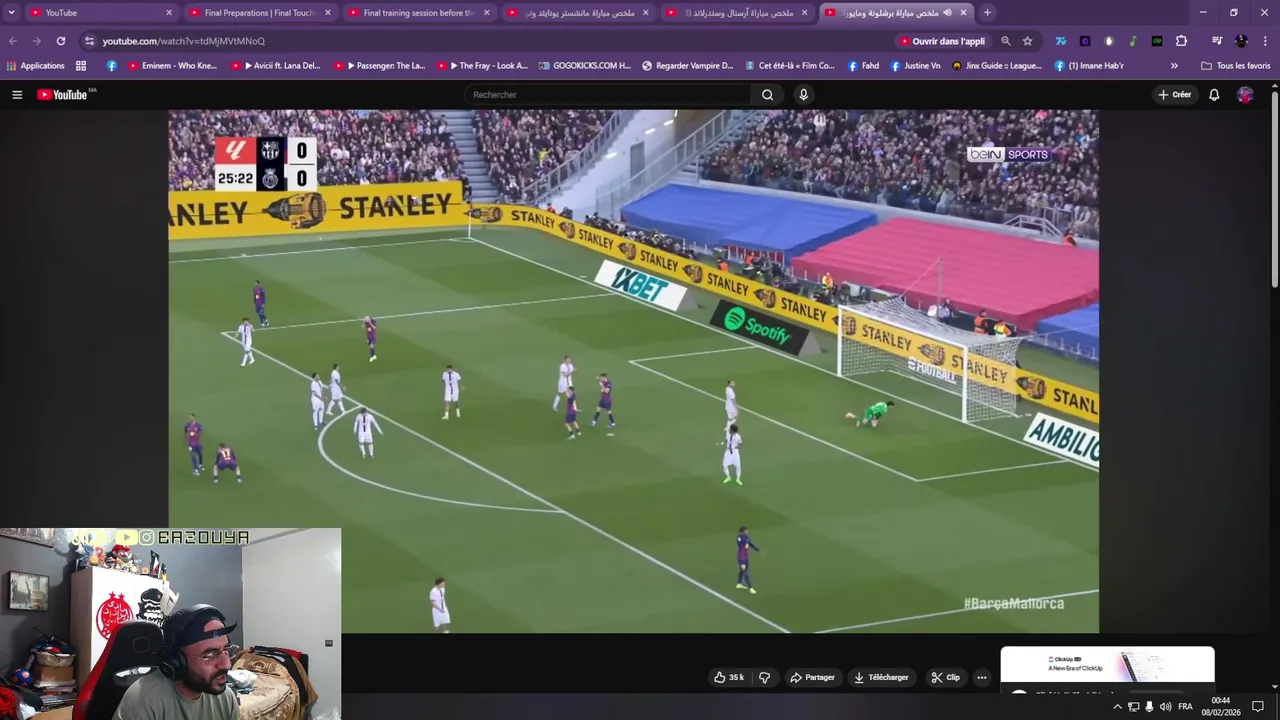Viewport: 1280px width, 720px height.
Task: Switch to the YouTube tab
Action: click(x=100, y=13)
